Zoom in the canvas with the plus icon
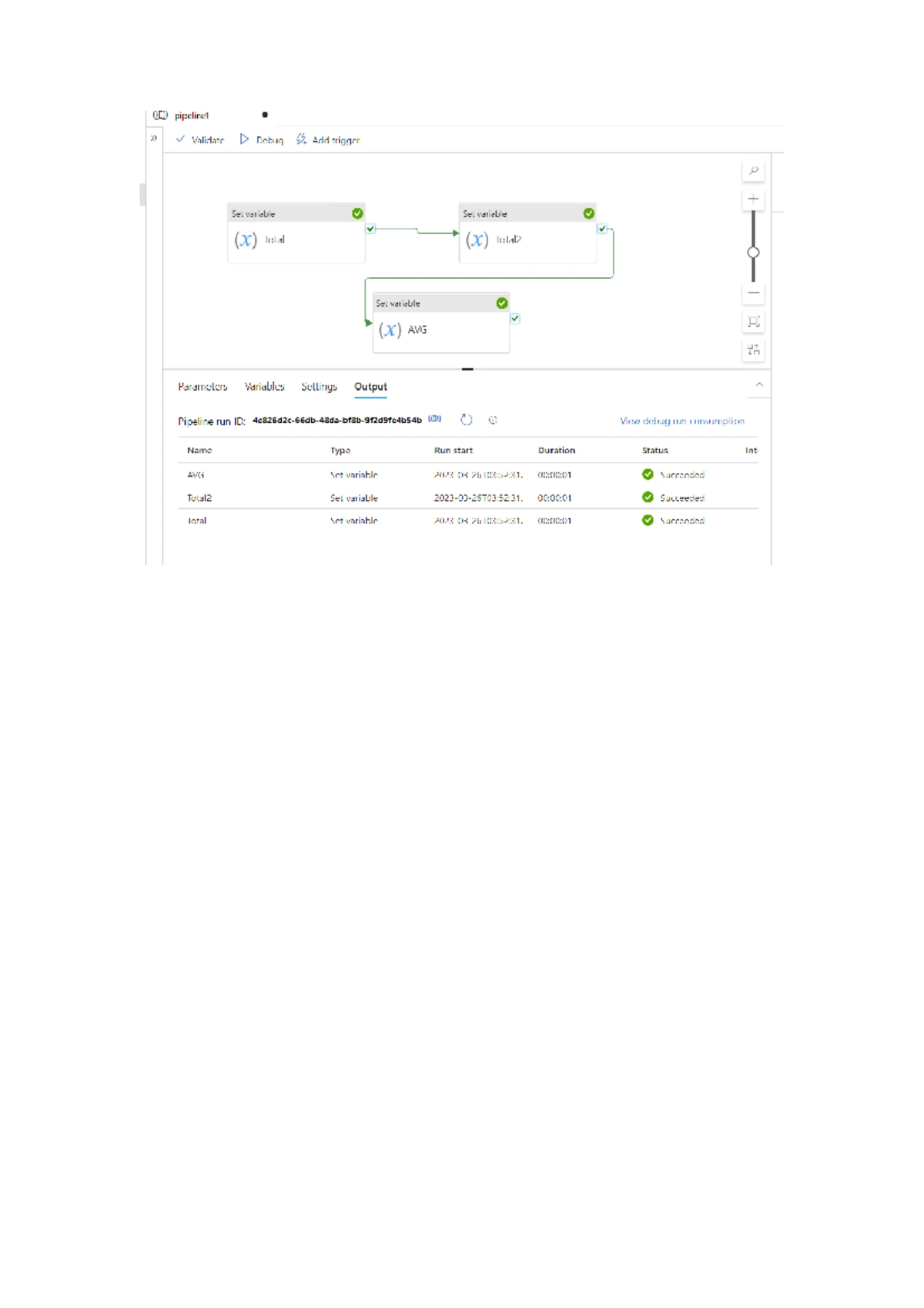 point(753,199)
